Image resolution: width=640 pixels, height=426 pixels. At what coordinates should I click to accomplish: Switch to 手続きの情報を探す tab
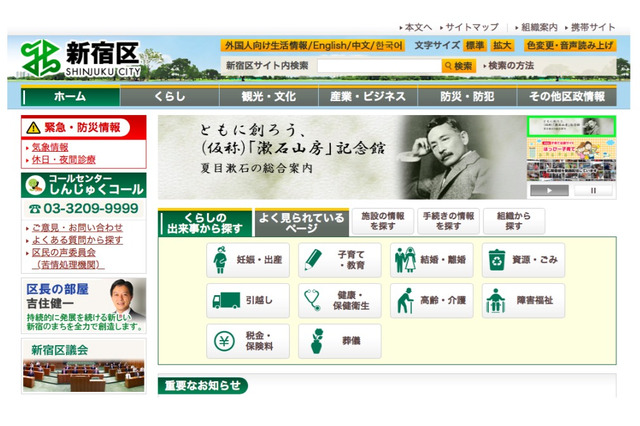point(448,221)
